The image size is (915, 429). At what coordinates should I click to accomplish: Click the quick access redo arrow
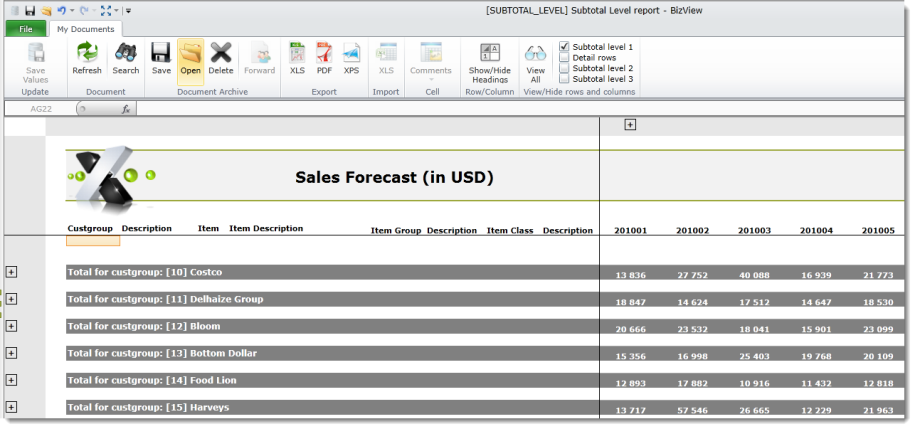[x=84, y=10]
